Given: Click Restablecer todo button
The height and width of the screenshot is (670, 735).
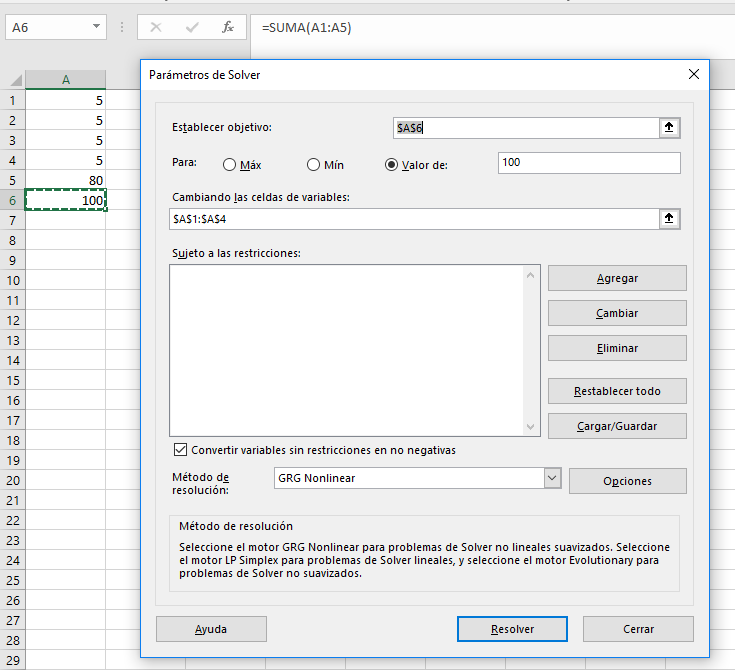Looking at the screenshot, I should [617, 391].
